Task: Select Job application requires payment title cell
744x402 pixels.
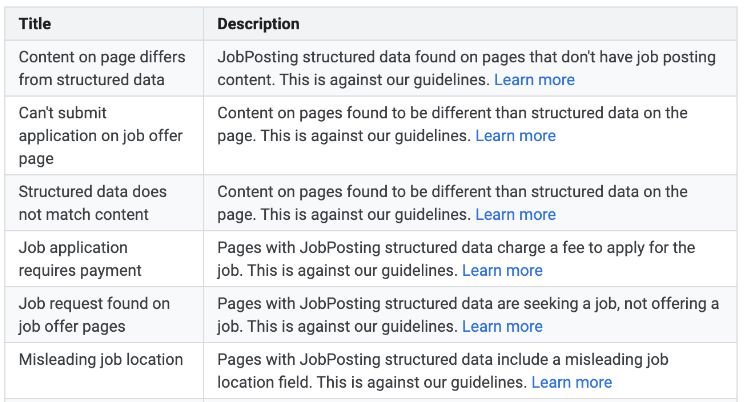Action: coord(104,259)
